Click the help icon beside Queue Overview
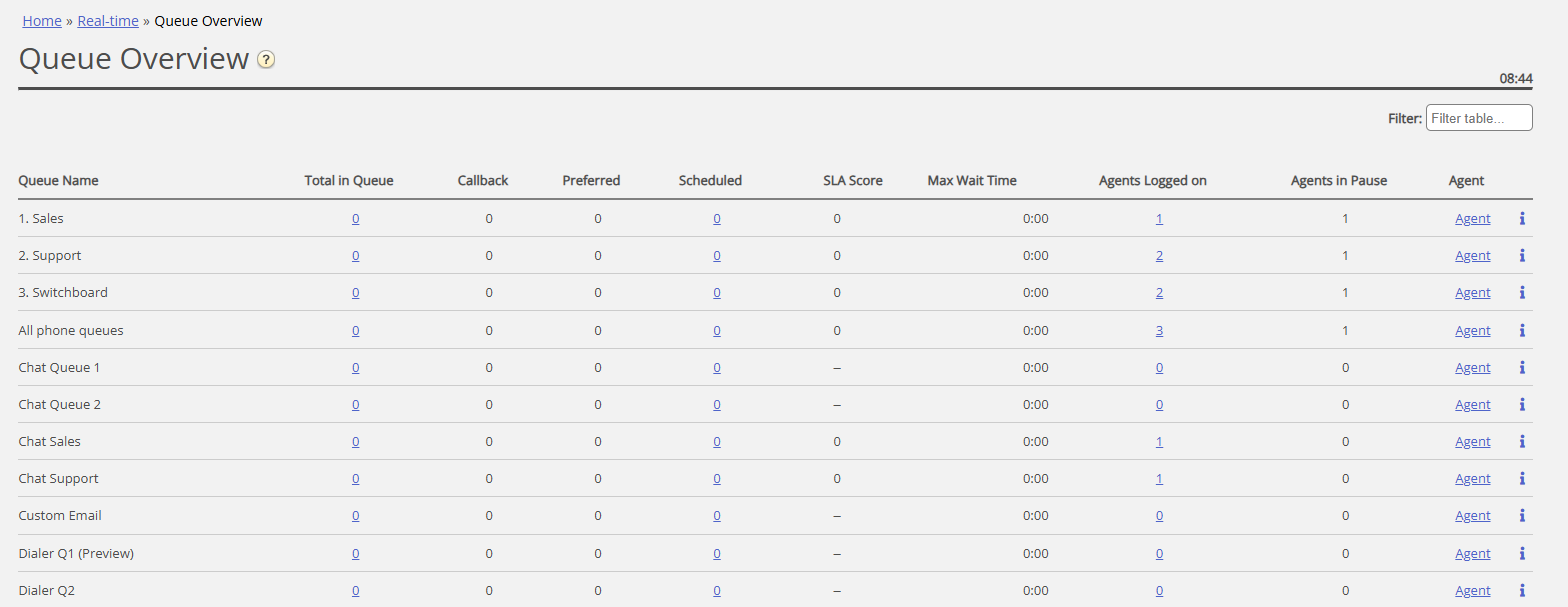Viewport: 1568px width, 607px height. (266, 60)
